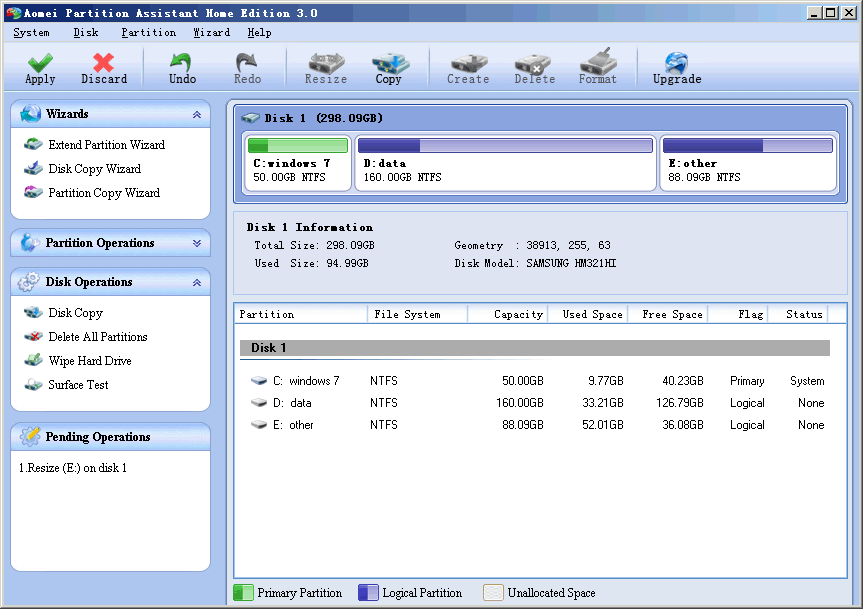Click the 88.09GB capacity cell in list
This screenshot has width=863, height=609.
coord(522,425)
